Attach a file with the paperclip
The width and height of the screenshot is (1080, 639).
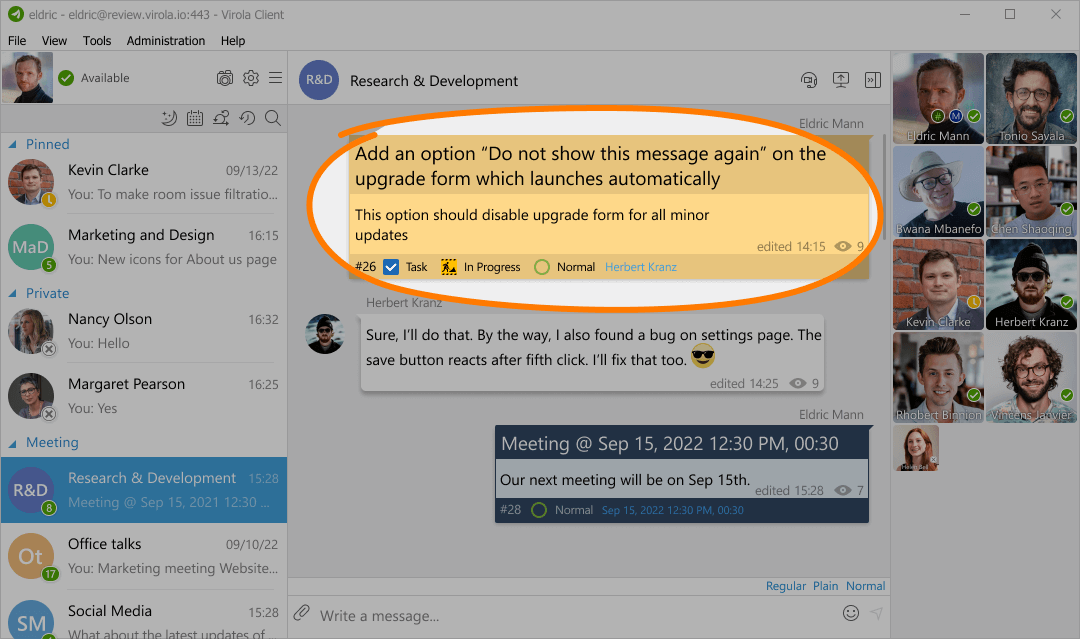(301, 613)
